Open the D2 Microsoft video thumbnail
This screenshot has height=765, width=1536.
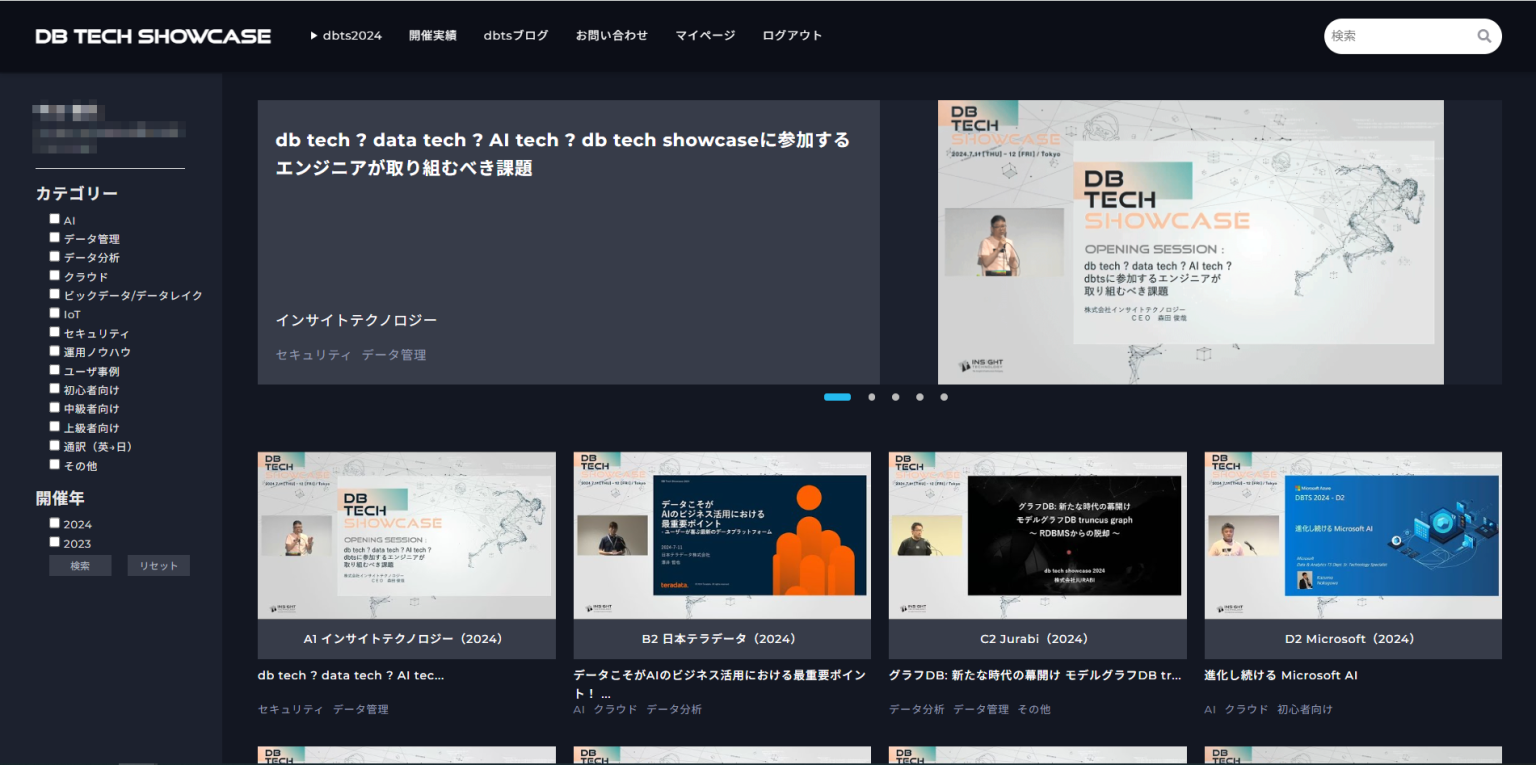coord(1353,535)
